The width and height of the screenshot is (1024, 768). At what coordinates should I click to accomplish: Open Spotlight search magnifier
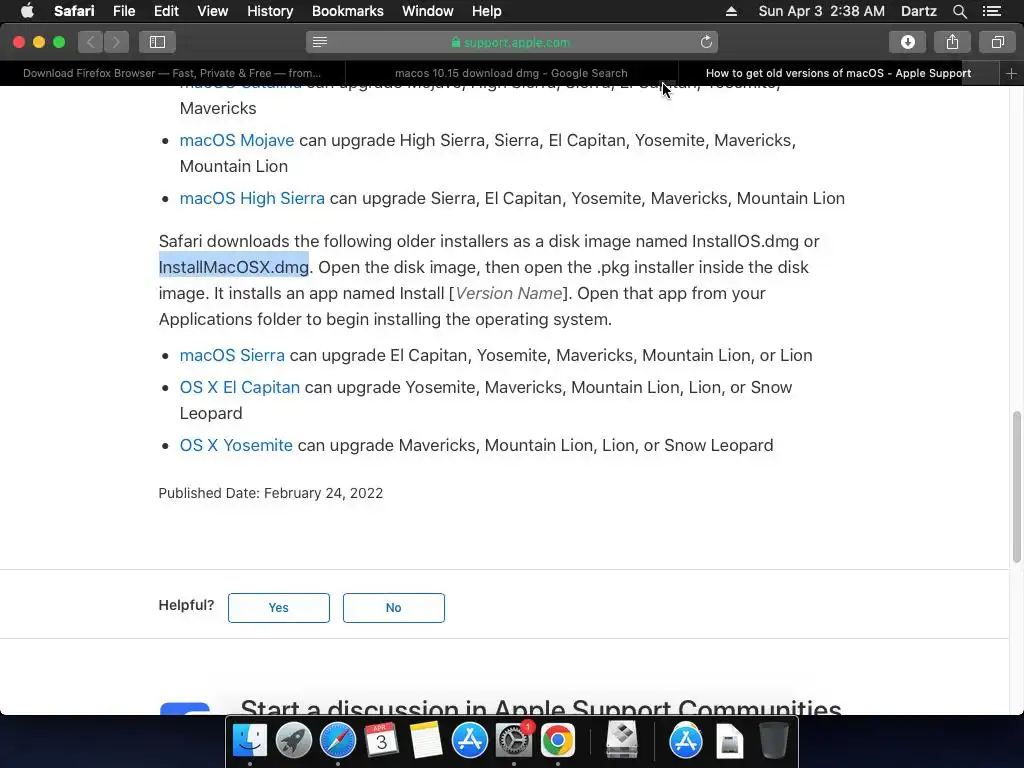point(959,11)
